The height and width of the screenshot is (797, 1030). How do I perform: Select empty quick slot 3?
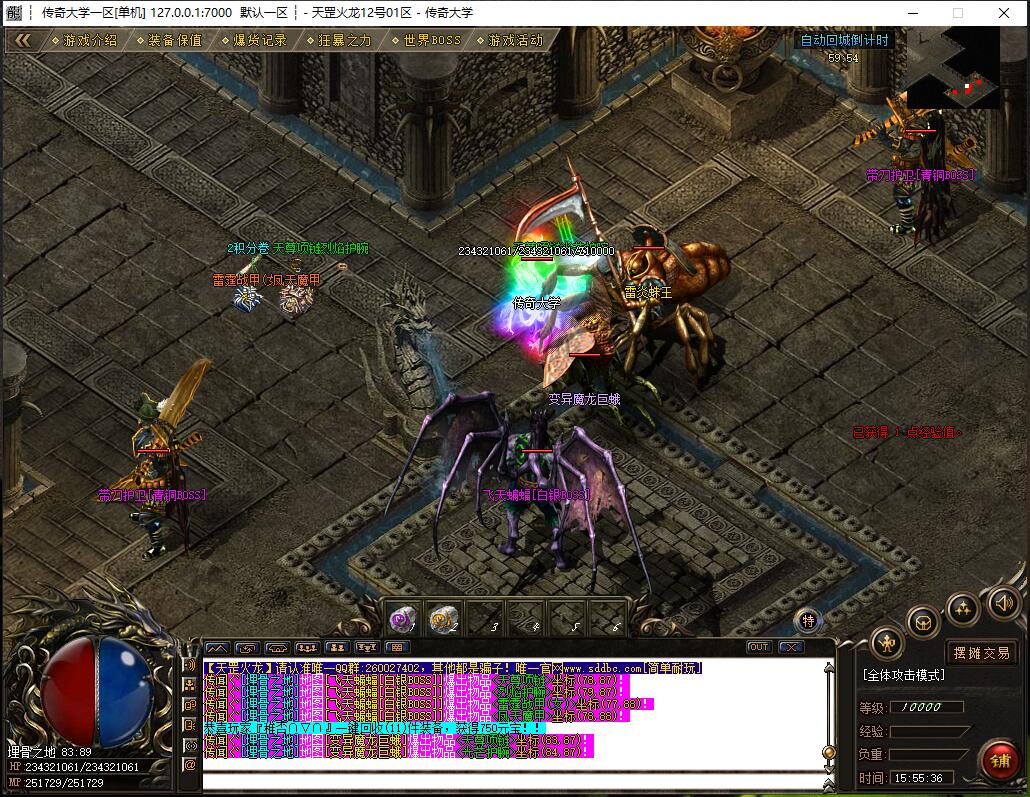[485, 618]
